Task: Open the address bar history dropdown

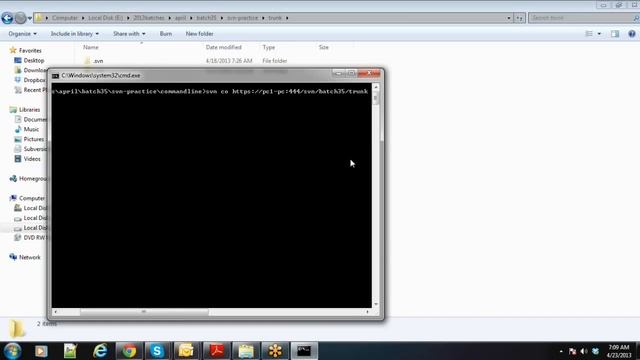Action: [x=509, y=18]
